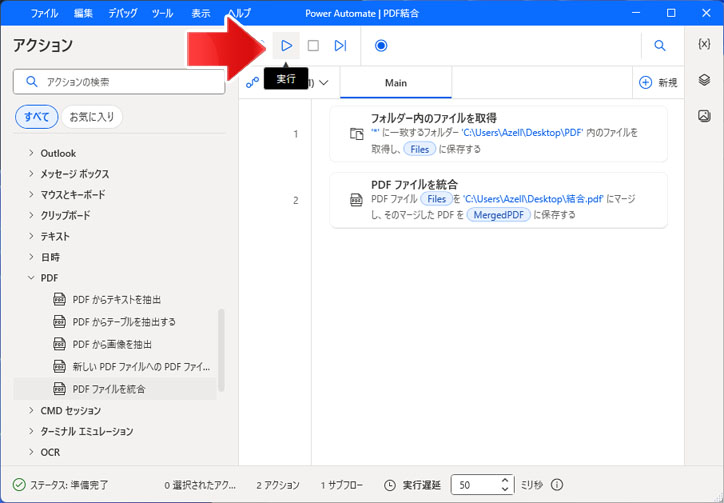Select the Main subflow tab
The image size is (724, 503).
(395, 83)
